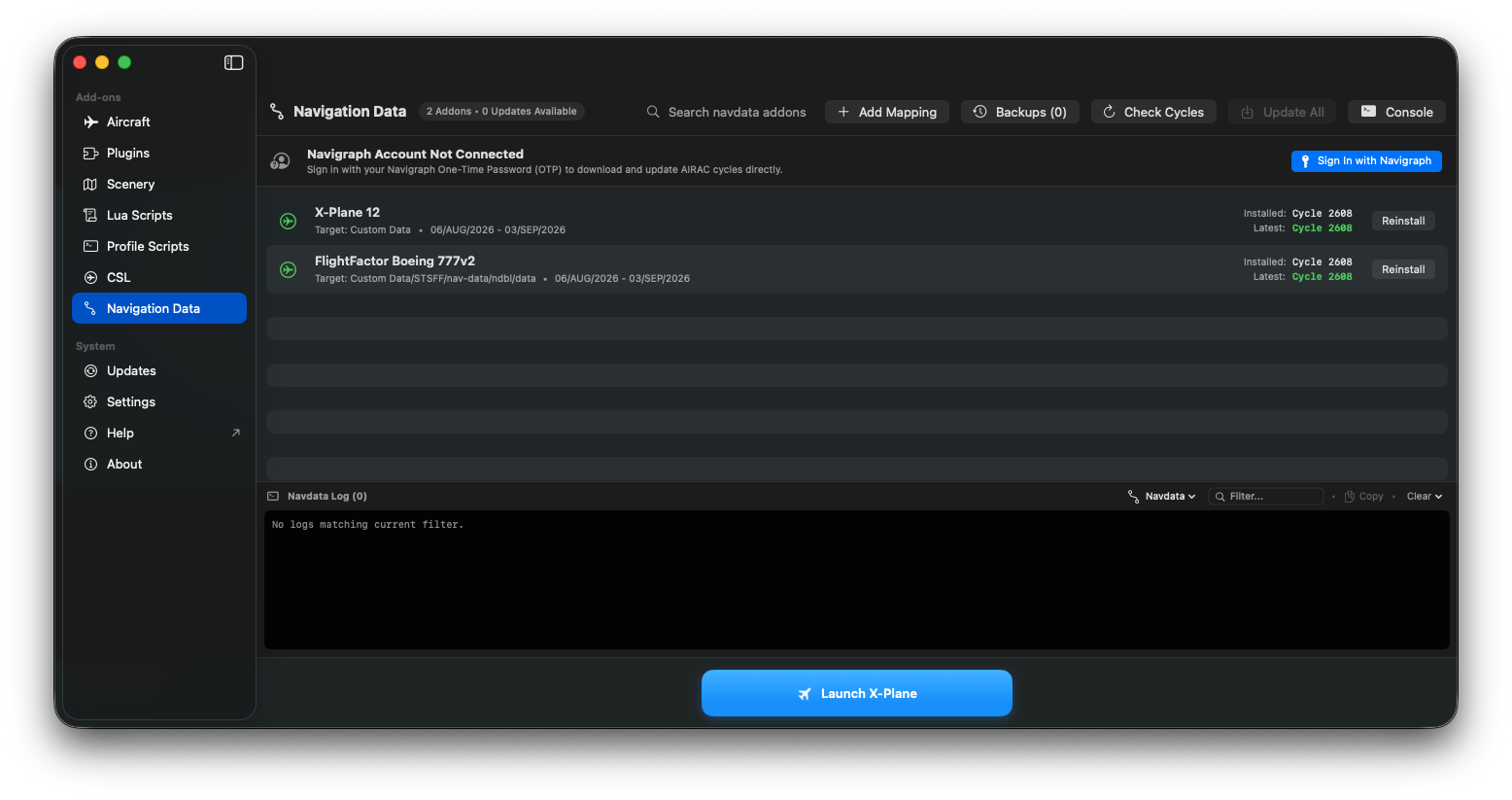1512x800 pixels.
Task: Open the About page
Action: tap(159, 464)
